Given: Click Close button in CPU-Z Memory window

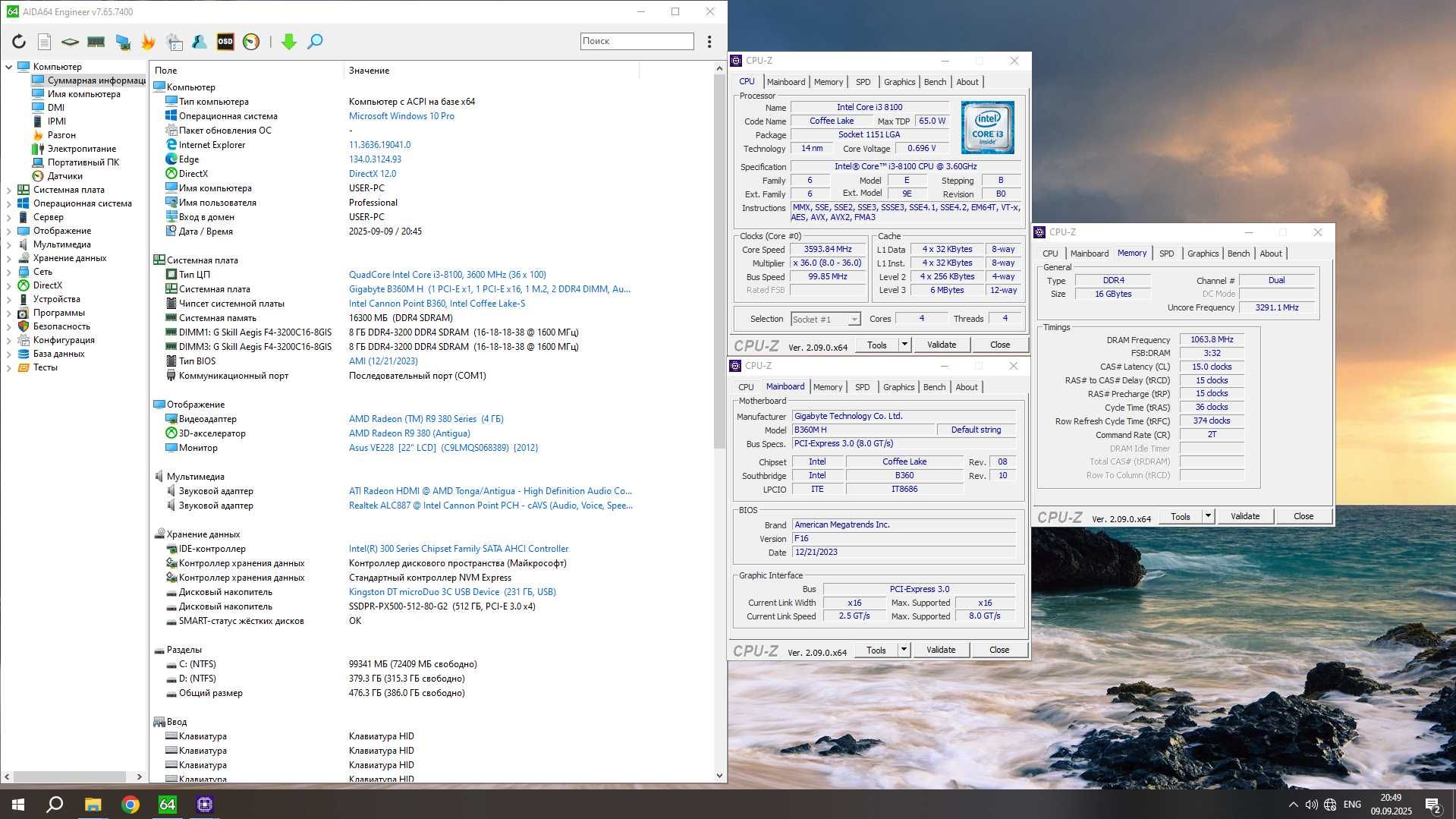Looking at the screenshot, I should tap(1303, 516).
